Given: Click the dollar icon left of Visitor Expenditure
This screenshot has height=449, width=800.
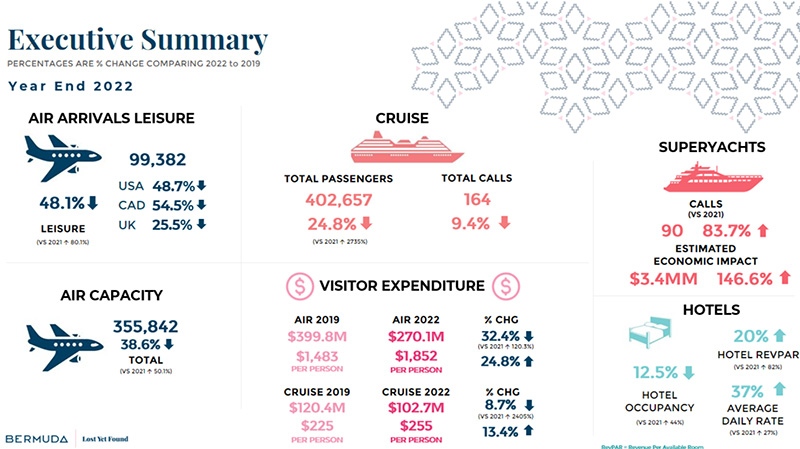Looking at the screenshot, I should coord(299,287).
